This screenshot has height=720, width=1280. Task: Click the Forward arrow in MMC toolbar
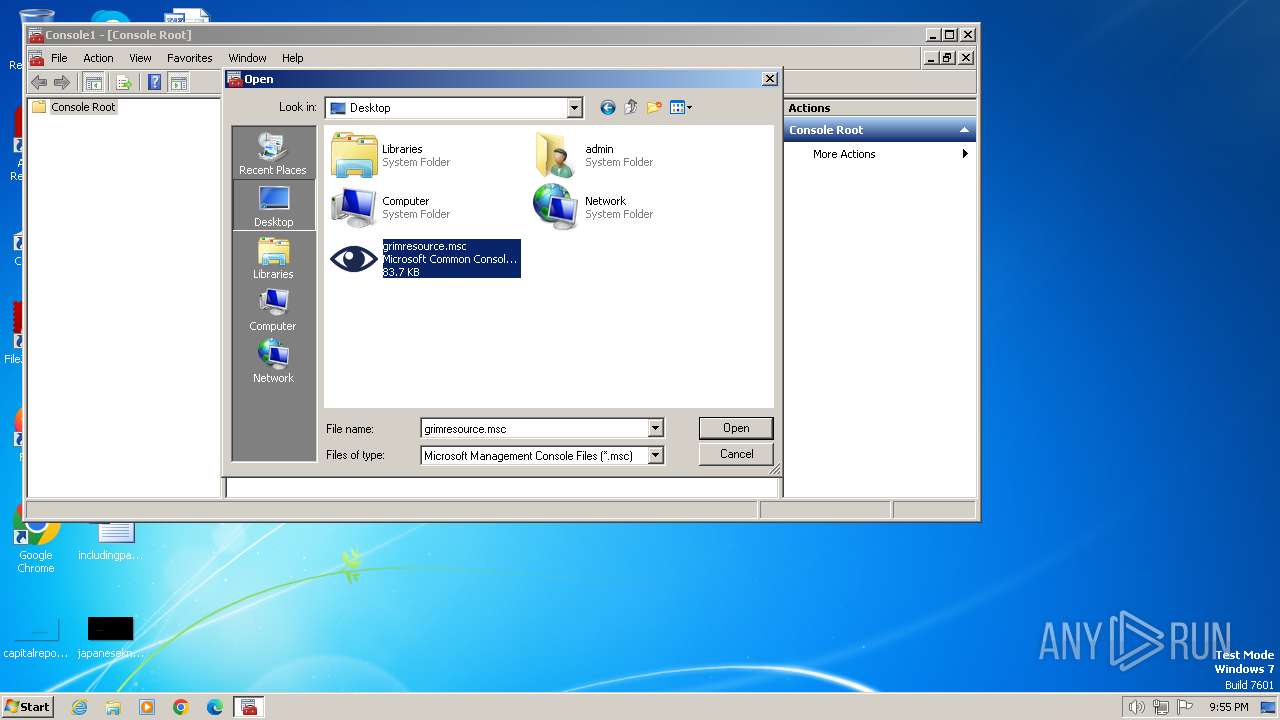[x=62, y=82]
